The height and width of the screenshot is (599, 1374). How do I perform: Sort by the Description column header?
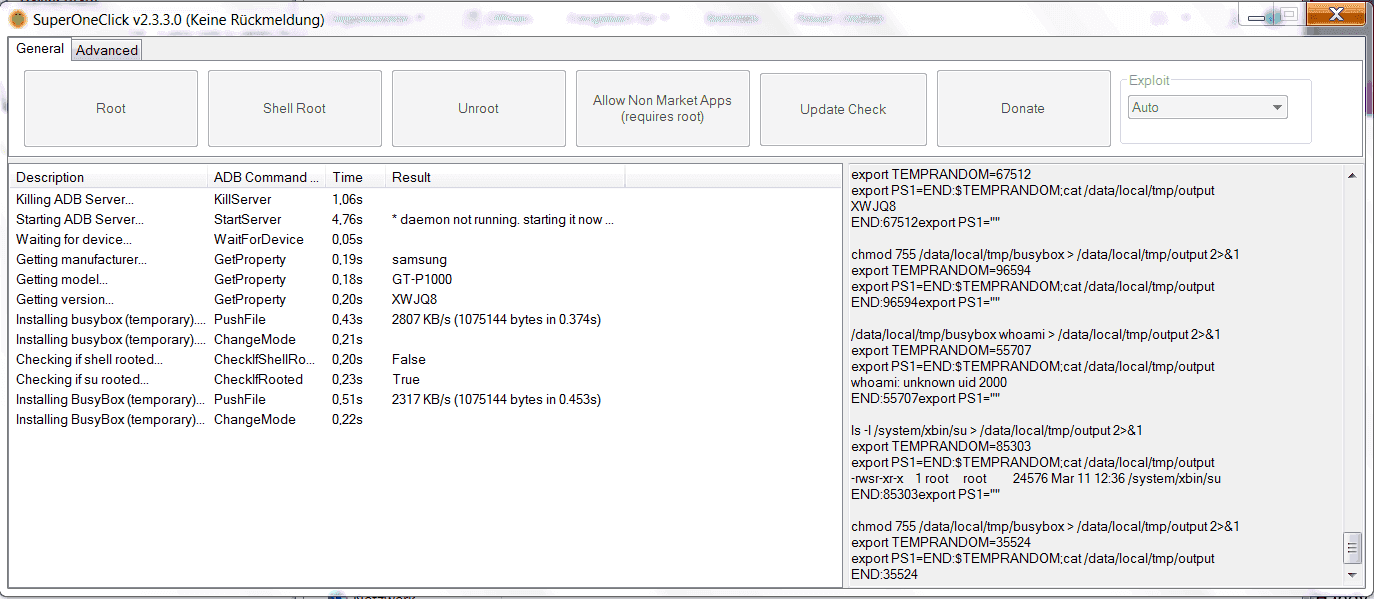point(109,177)
